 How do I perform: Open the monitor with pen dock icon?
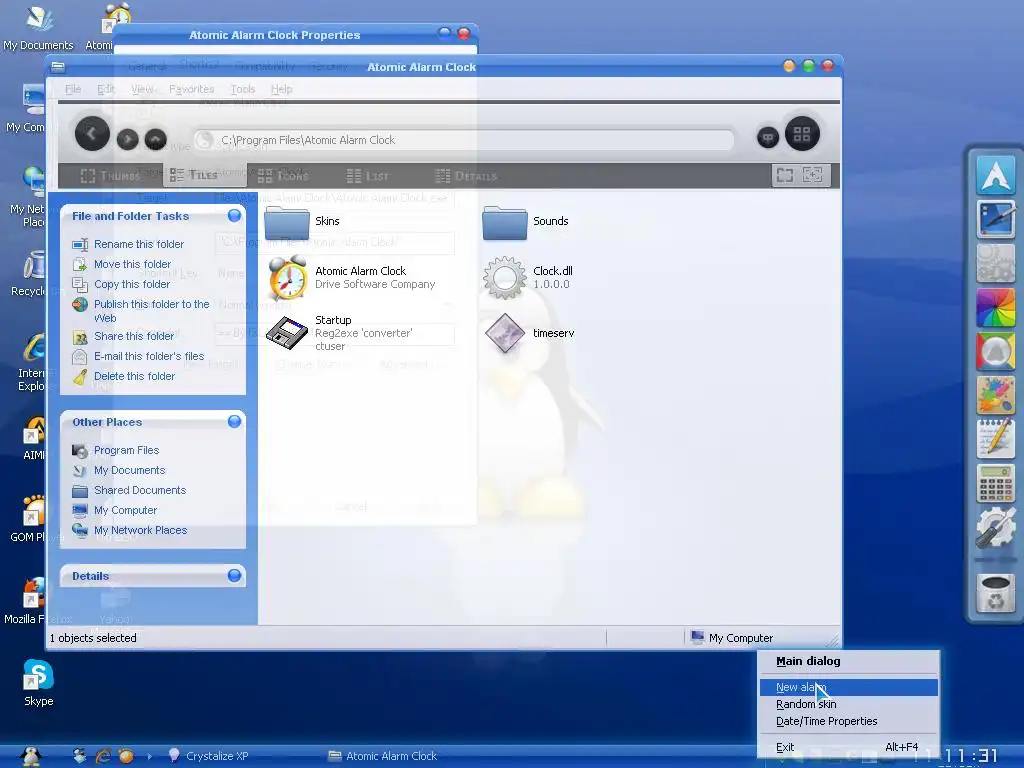996,218
